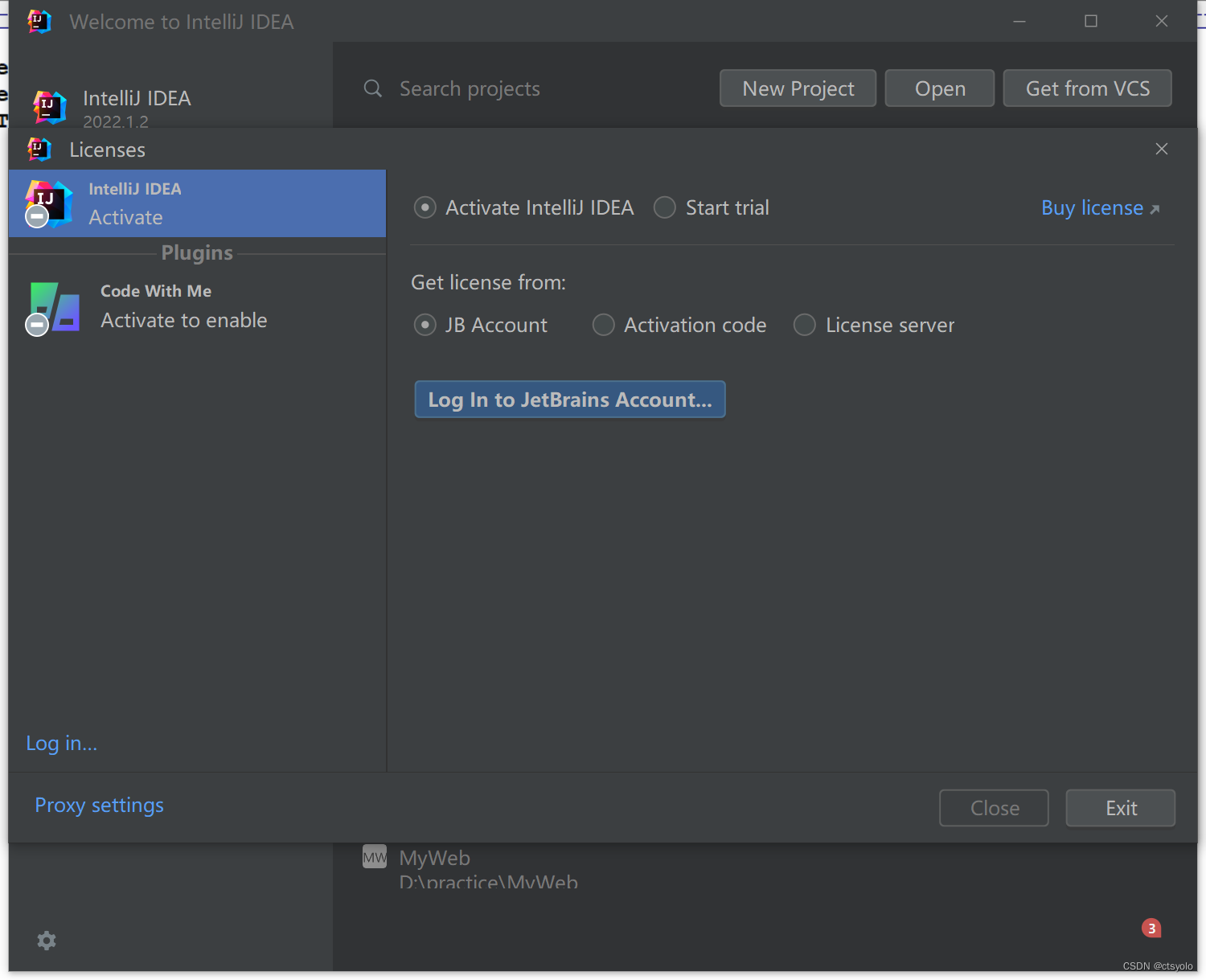The height and width of the screenshot is (980, 1206).
Task: Click the IntelliJ IDEA product icon in license list
Action: (48, 203)
